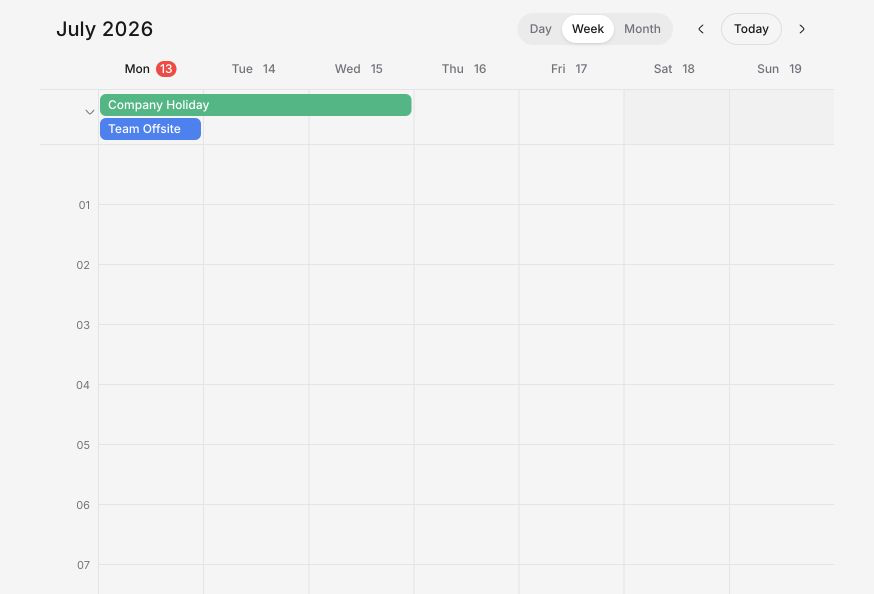Viewport: 874px width, 594px height.
Task: Click the July 2026 title
Action: (104, 29)
